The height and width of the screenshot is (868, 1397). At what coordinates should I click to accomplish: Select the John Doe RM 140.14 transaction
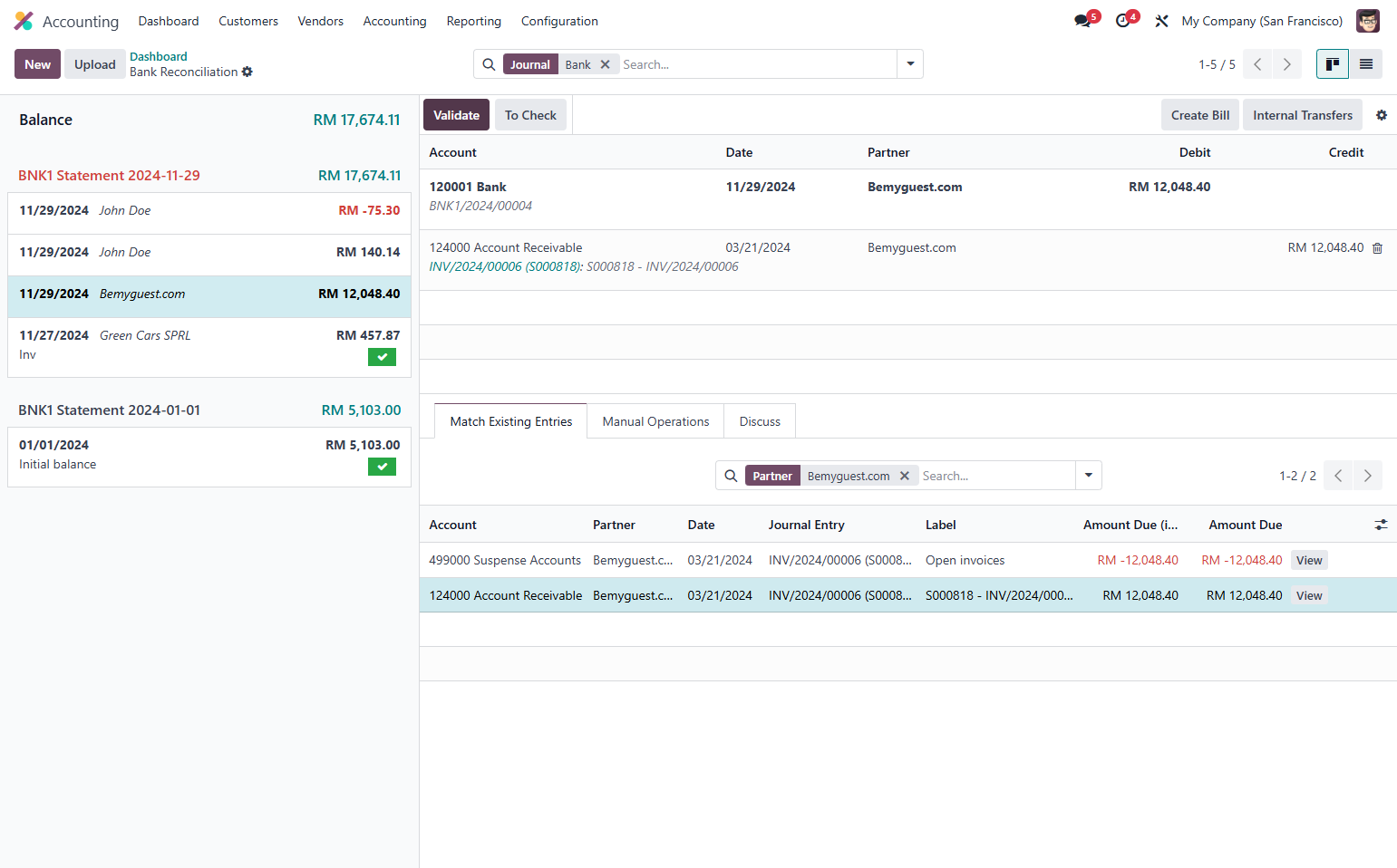[x=209, y=255]
